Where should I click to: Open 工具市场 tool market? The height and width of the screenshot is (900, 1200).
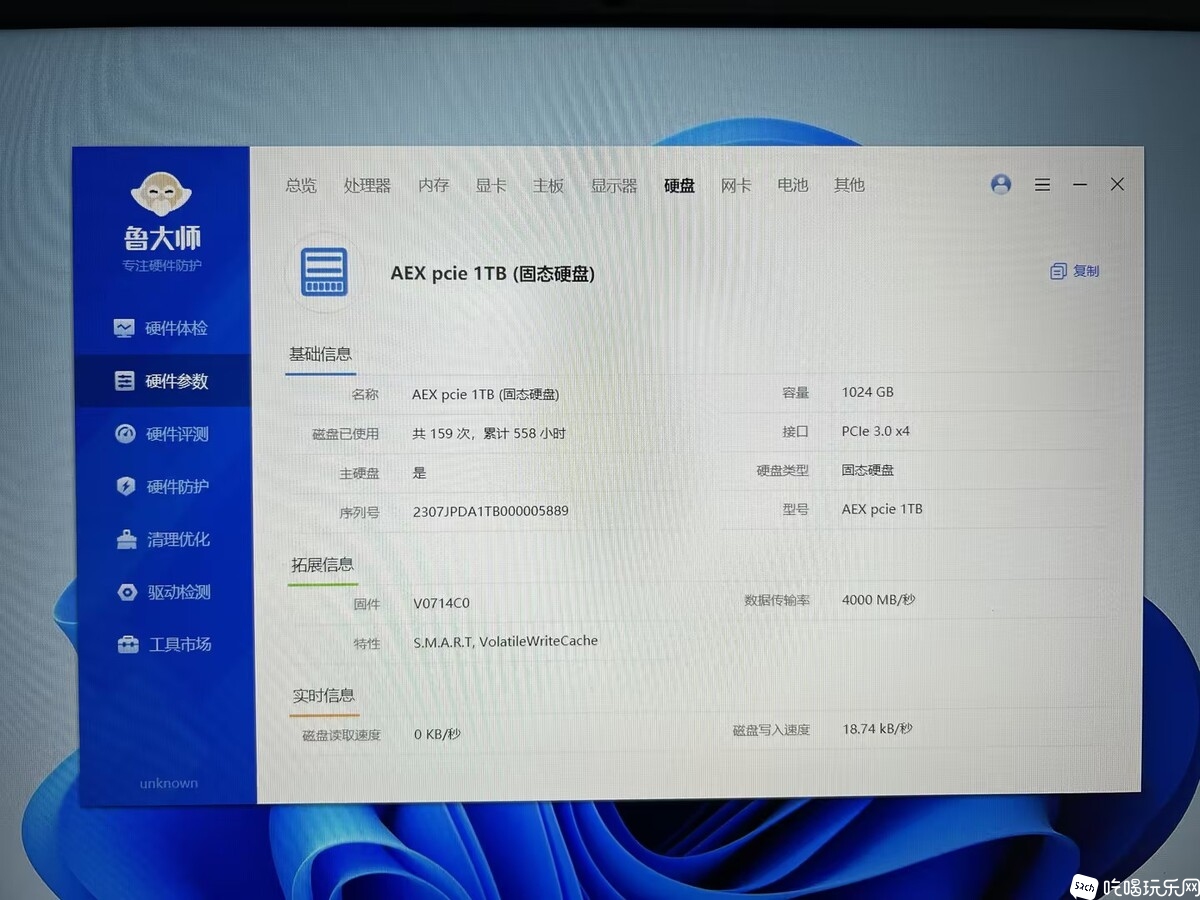click(164, 645)
